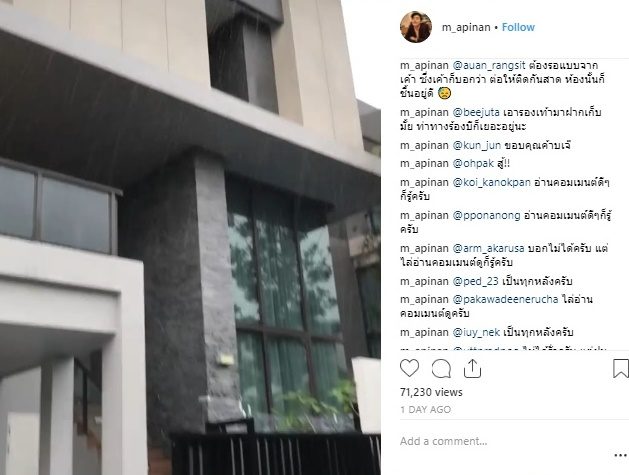This screenshot has width=629, height=475.
Task: Open m_apinan profile picture
Action: point(416,27)
